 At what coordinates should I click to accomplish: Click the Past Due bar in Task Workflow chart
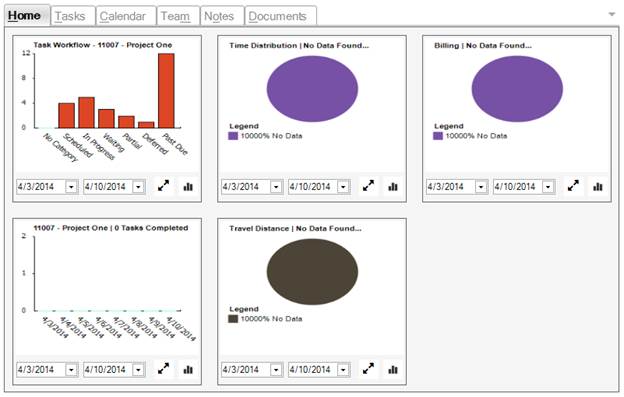click(166, 91)
